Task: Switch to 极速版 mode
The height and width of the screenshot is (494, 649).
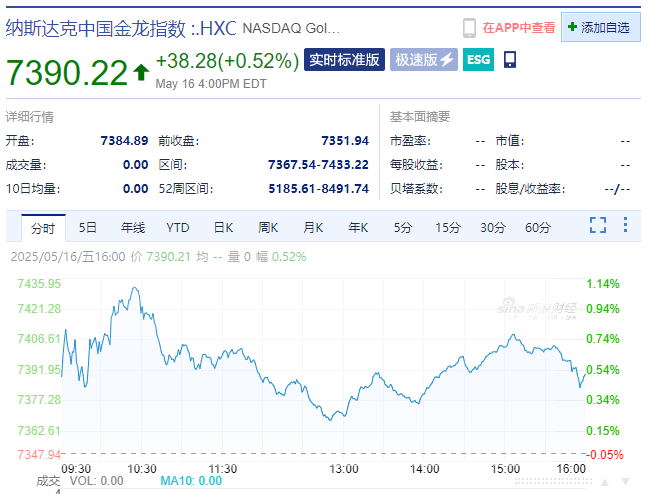Action: pos(424,60)
